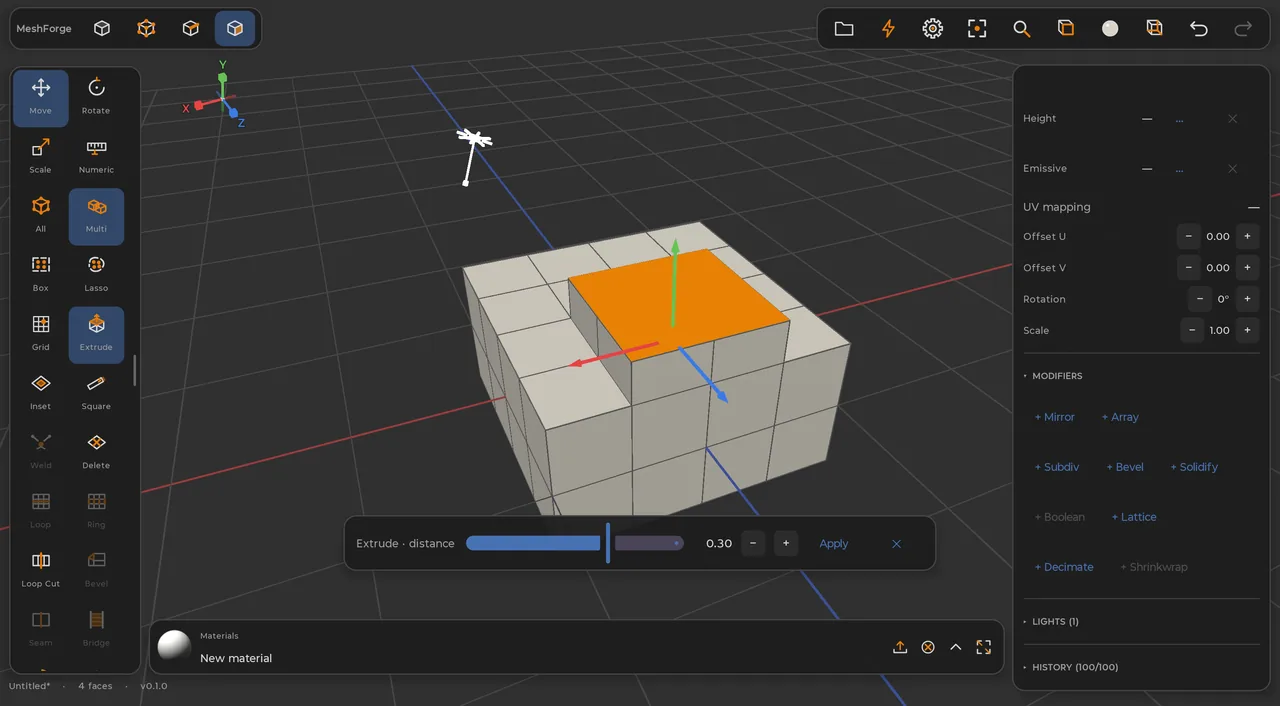Choose the Box selection tool
Viewport: 1280px width, 706px height.
[41, 275]
